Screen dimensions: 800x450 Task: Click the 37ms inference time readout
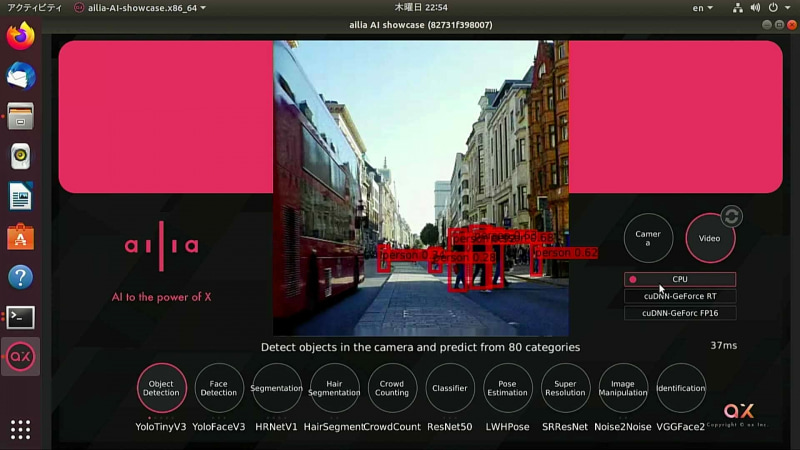pos(723,345)
